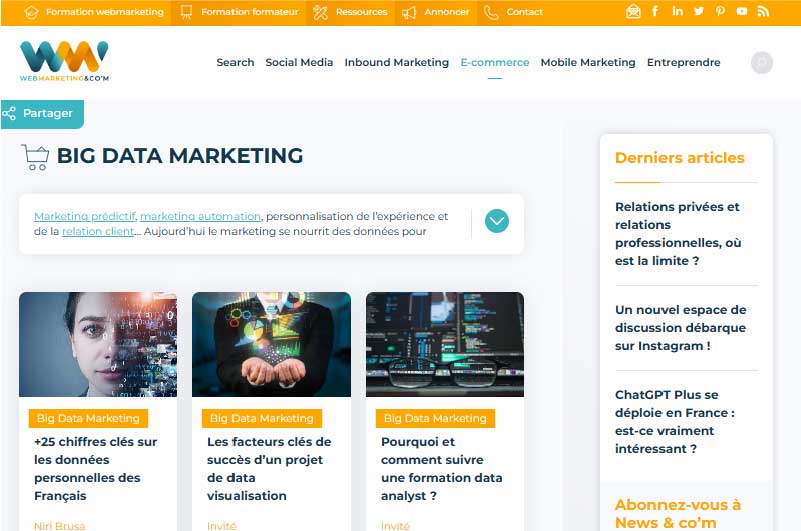Select E-commerce navigation item
The image size is (801, 531).
494,62
